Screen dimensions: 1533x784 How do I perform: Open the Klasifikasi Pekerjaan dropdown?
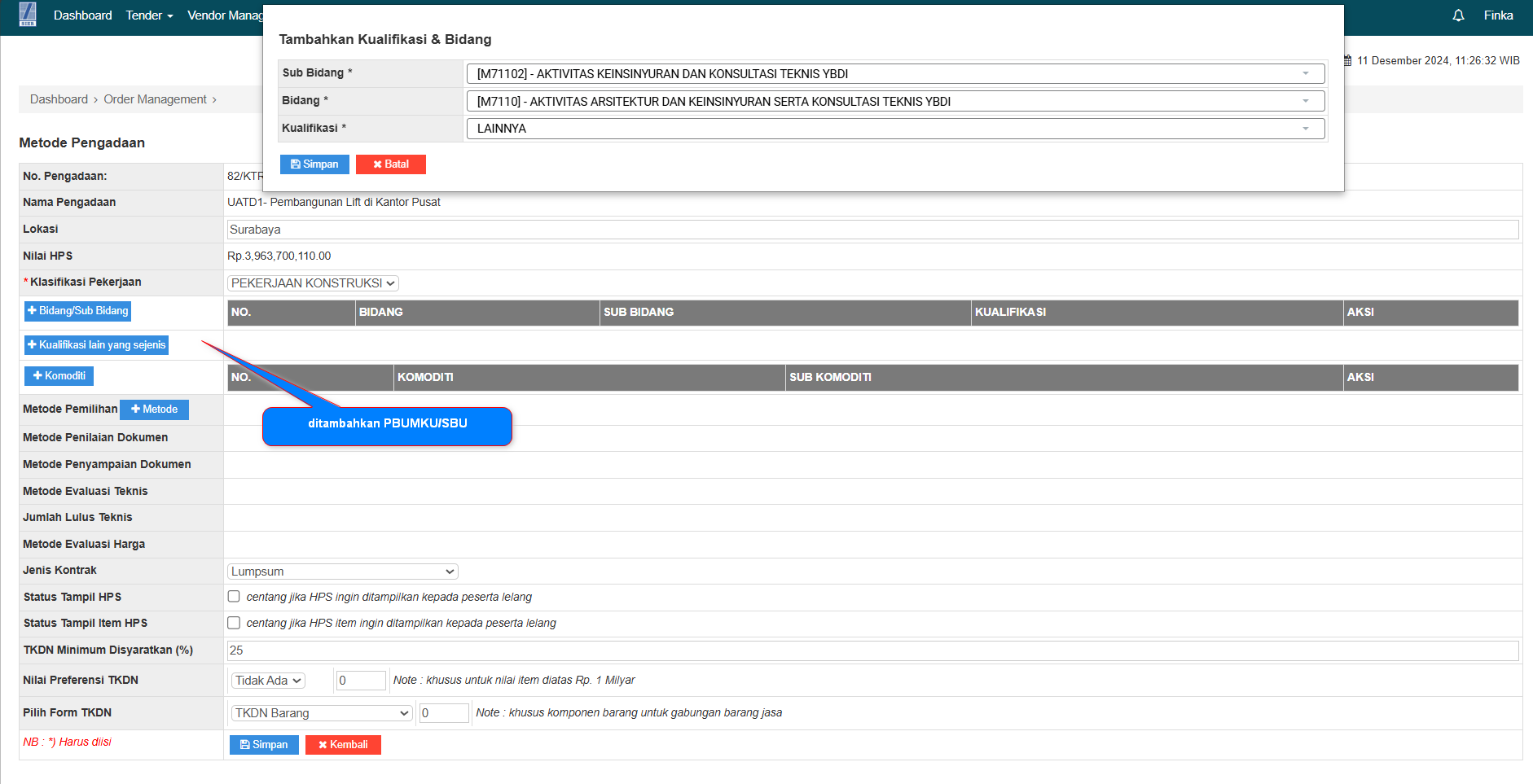(x=313, y=283)
